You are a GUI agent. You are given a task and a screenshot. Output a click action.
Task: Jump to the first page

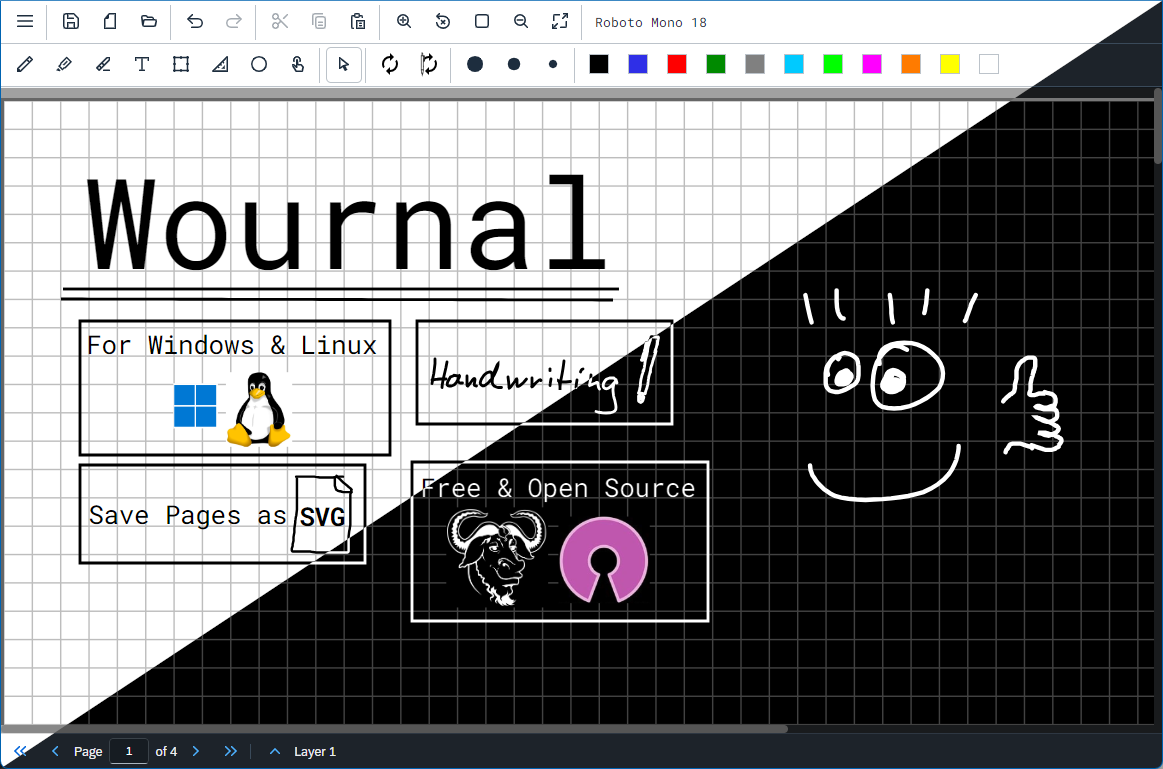(x=21, y=751)
